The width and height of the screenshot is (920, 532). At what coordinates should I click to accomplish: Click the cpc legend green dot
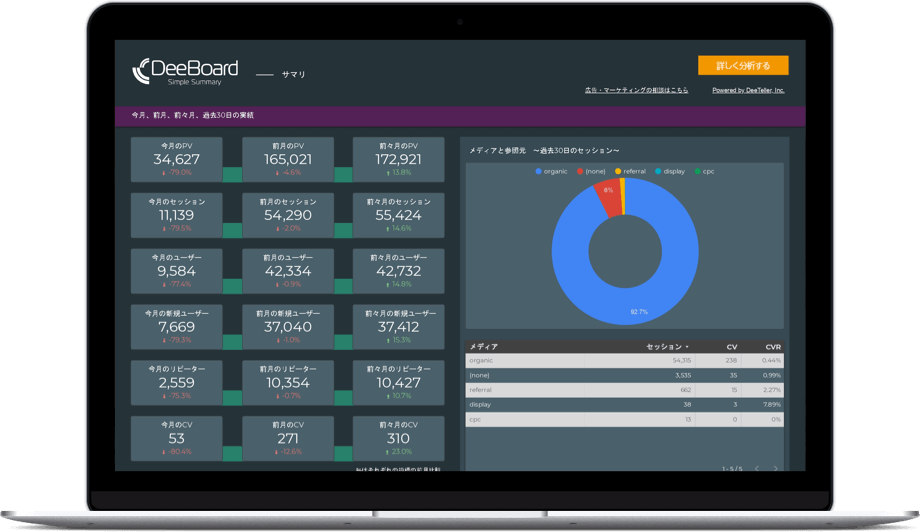[x=698, y=171]
